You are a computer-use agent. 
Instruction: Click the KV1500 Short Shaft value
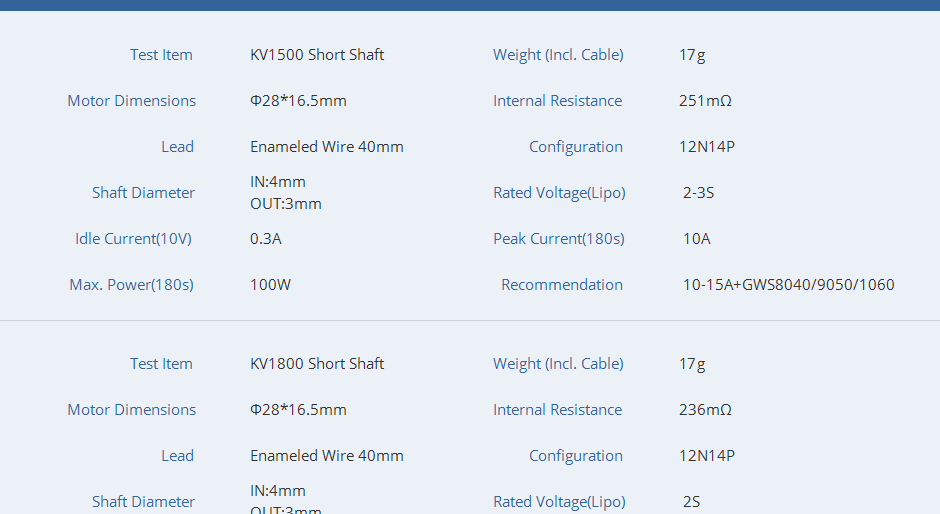coord(317,55)
